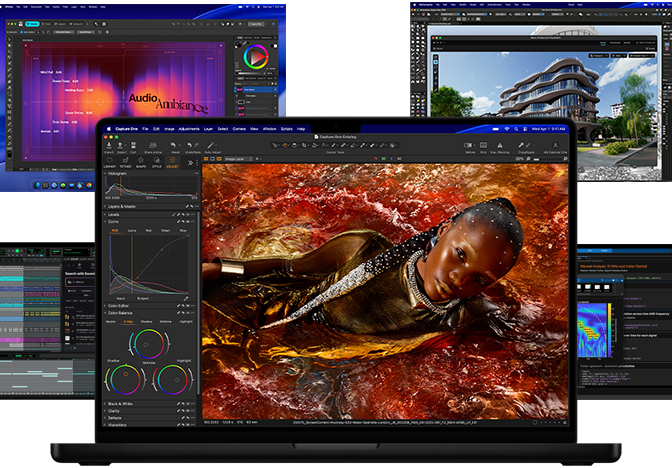Select the highlighted layer in Affinity window

click(x=256, y=90)
